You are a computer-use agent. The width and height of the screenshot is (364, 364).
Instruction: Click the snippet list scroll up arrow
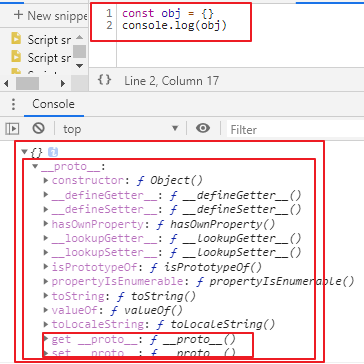click(x=79, y=37)
